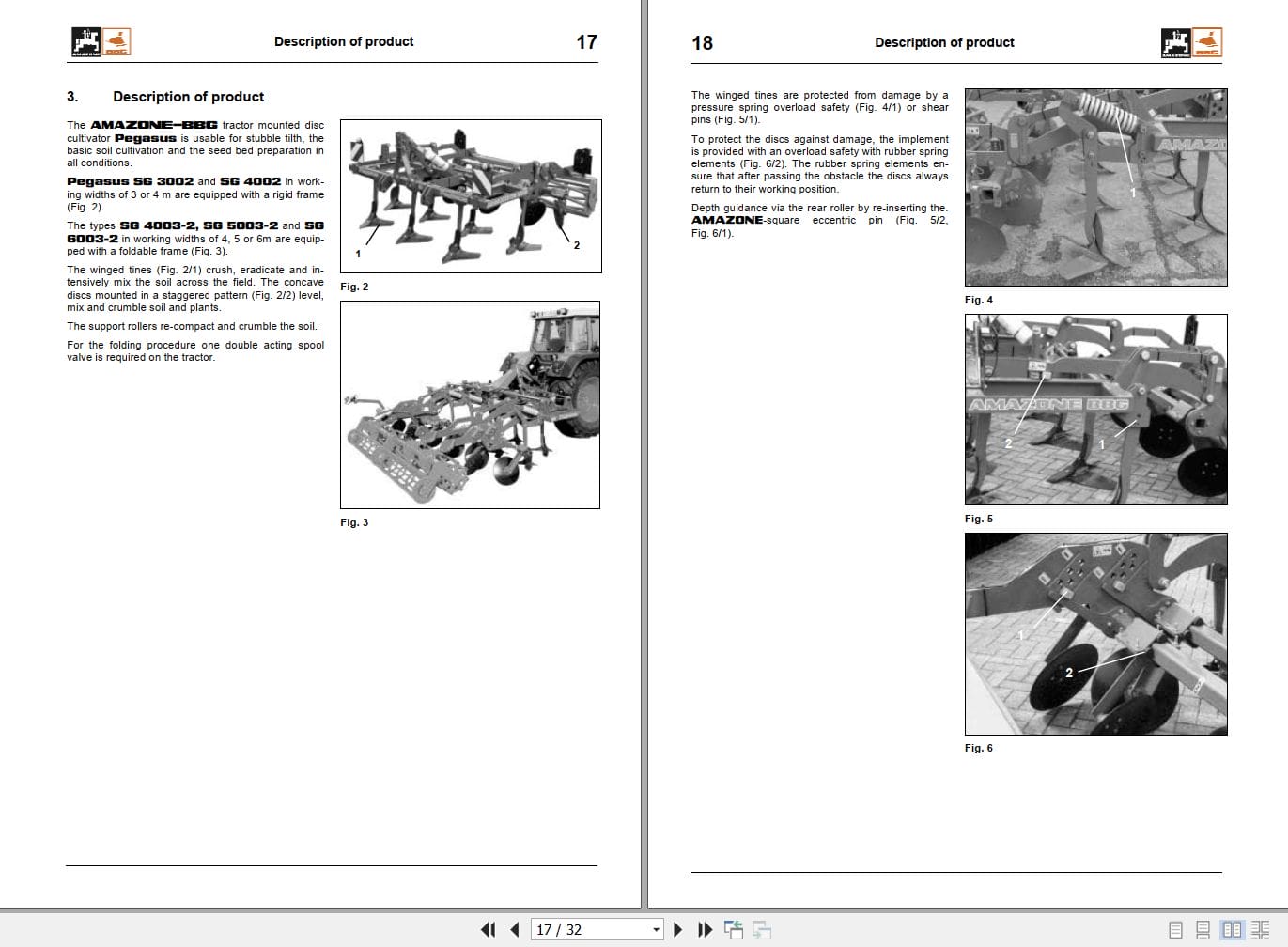Click the Fig. 4 spring tine photo
Image resolution: width=1288 pixels, height=947 pixels.
tap(1095, 187)
